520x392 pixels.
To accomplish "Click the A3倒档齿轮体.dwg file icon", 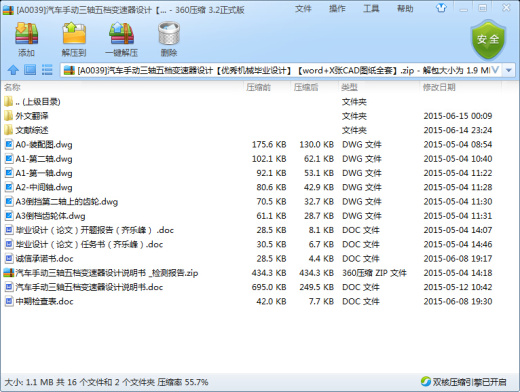I will (9, 216).
